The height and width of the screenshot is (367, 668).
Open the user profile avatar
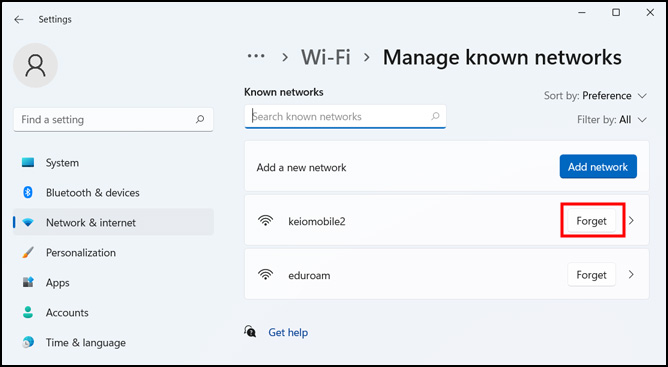point(35,65)
